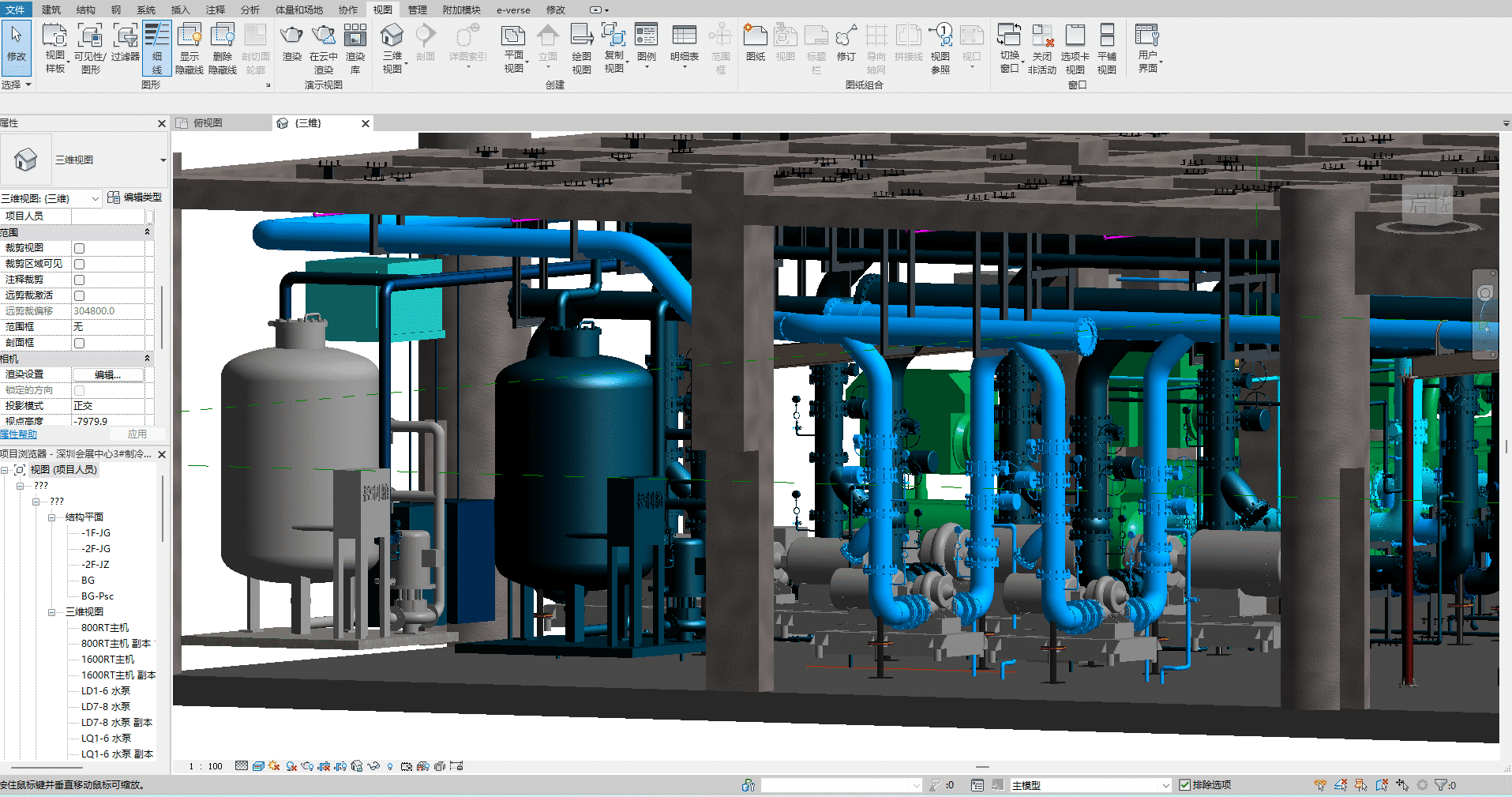
Task: Open 切换窗口 switch windows
Action: pyautogui.click(x=1010, y=47)
